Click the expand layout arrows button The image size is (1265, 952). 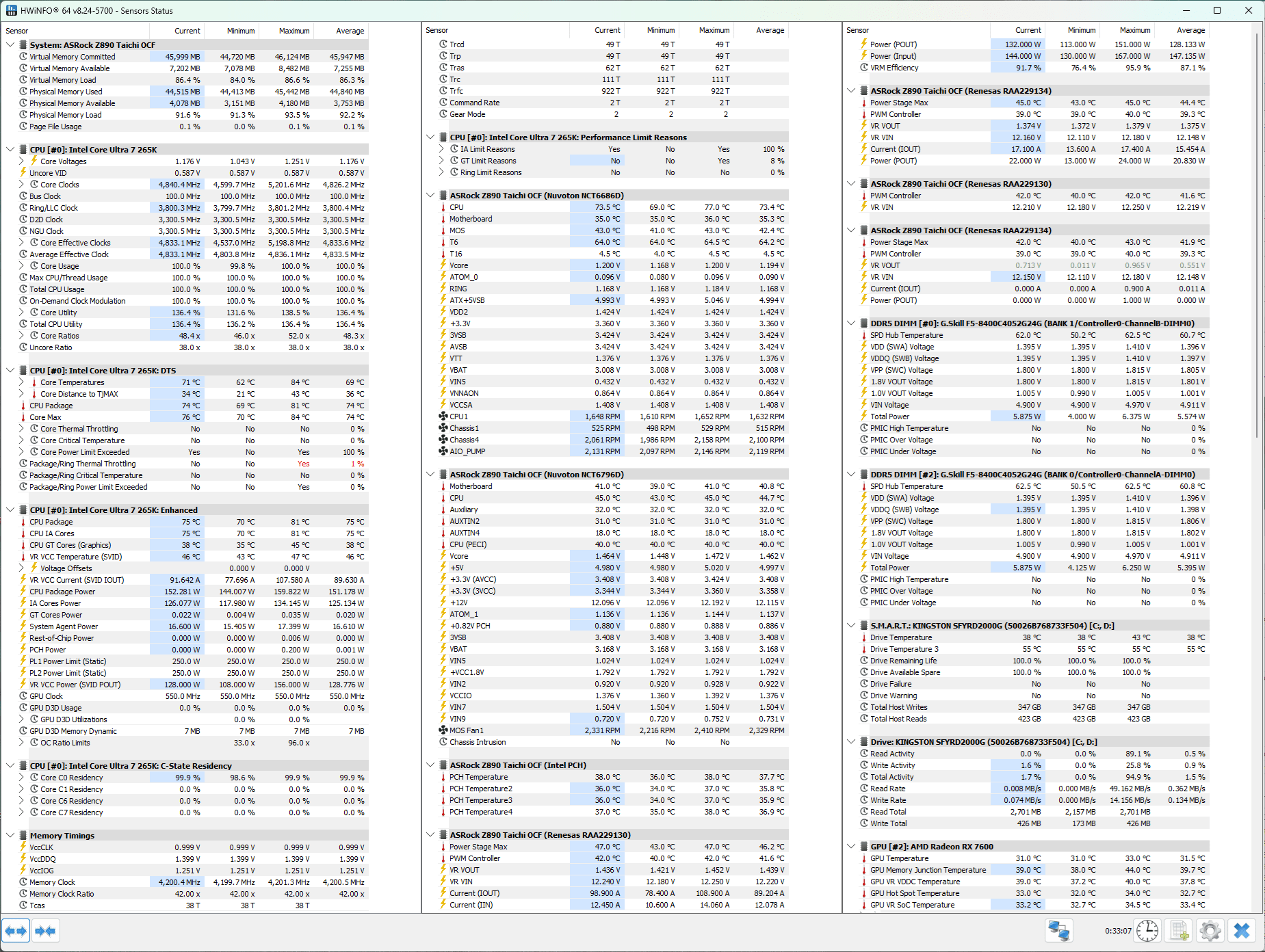(16, 931)
